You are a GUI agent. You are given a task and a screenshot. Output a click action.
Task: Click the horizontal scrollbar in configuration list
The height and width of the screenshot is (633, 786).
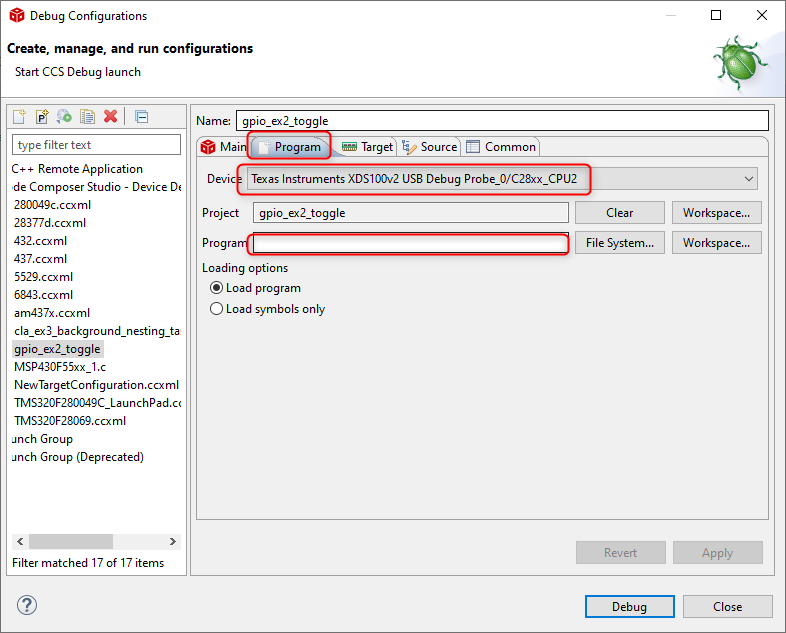tap(84, 542)
